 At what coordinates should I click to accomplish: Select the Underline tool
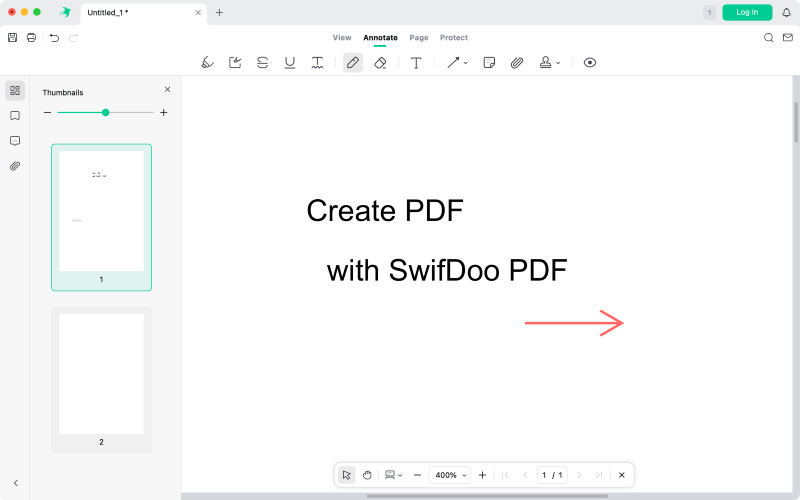click(x=290, y=62)
